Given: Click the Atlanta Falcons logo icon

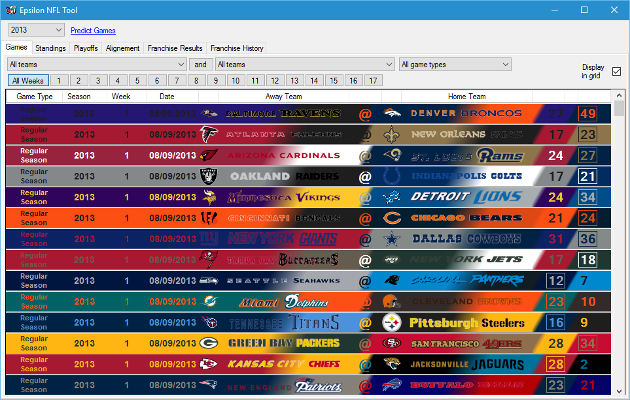Looking at the screenshot, I should coord(209,133).
